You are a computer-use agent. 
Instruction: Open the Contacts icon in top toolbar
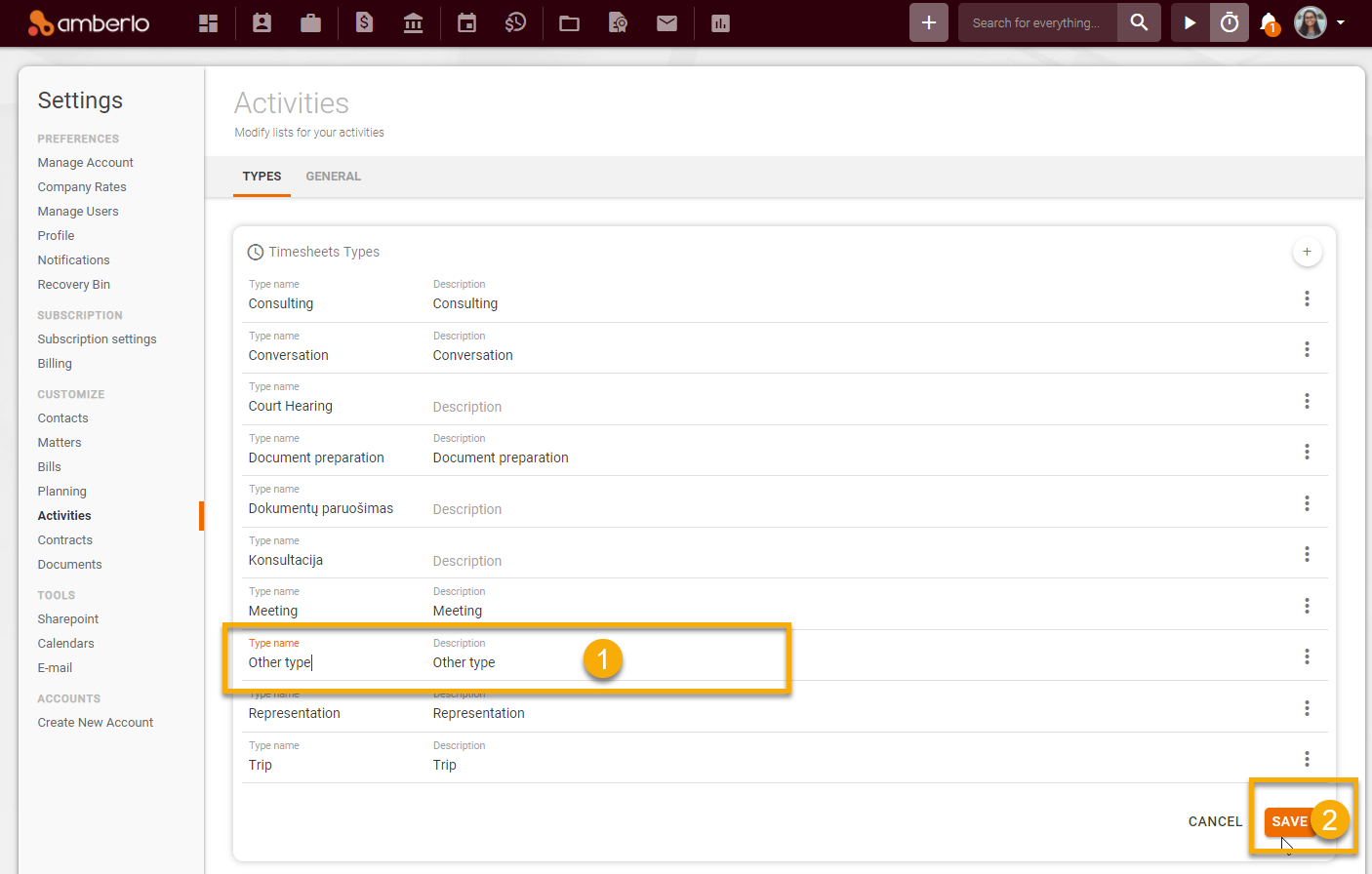click(x=262, y=22)
